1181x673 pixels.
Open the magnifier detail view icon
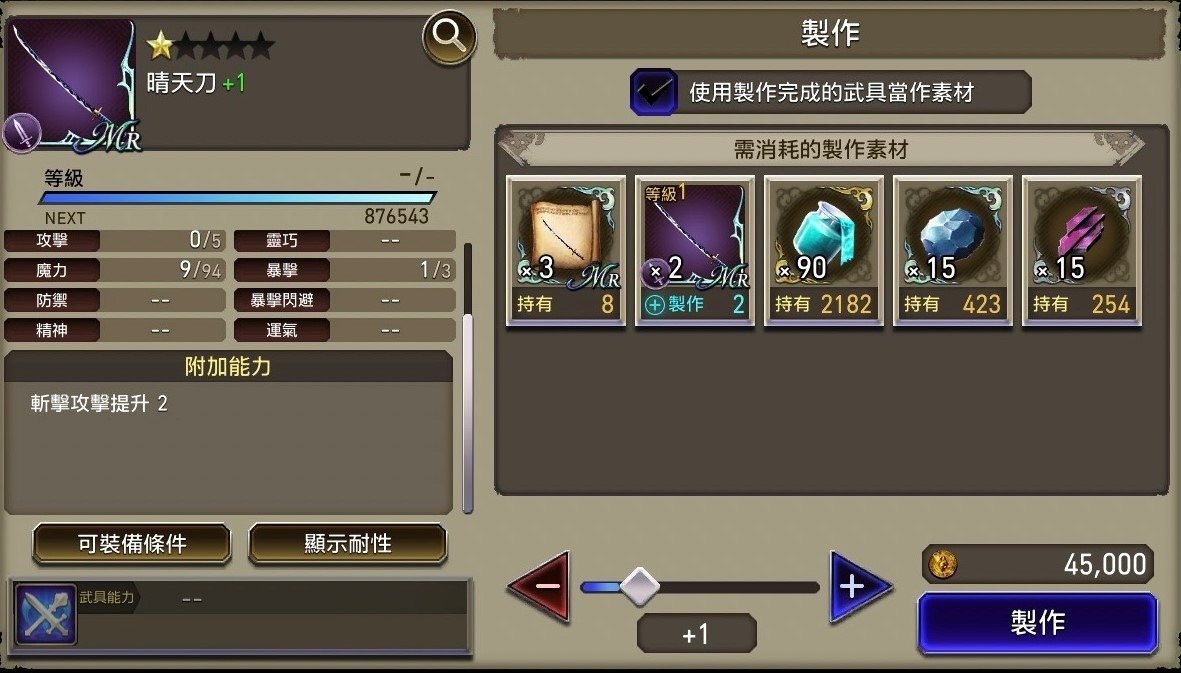click(x=449, y=37)
